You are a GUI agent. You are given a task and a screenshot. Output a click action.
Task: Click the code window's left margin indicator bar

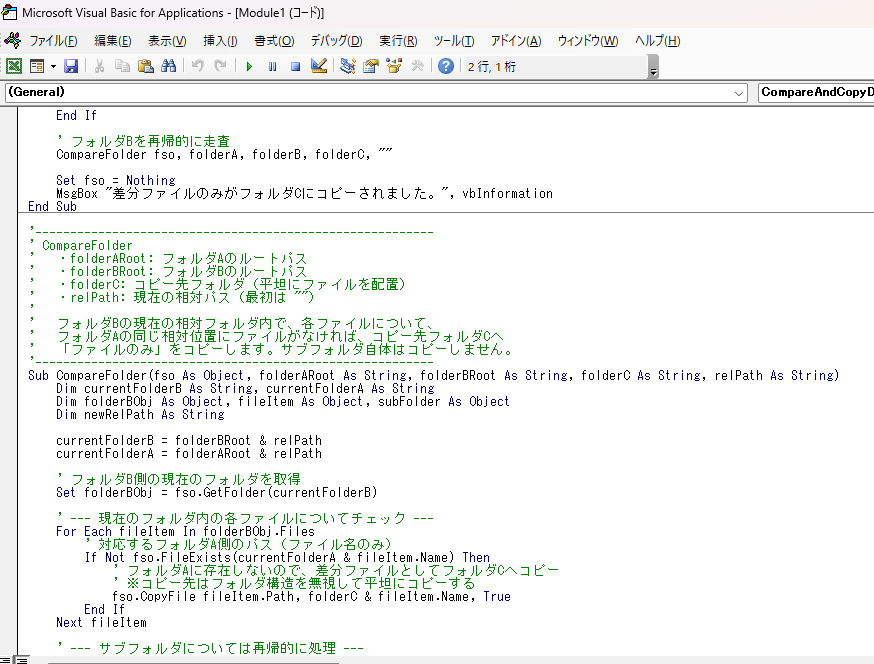pyautogui.click(x=9, y=381)
